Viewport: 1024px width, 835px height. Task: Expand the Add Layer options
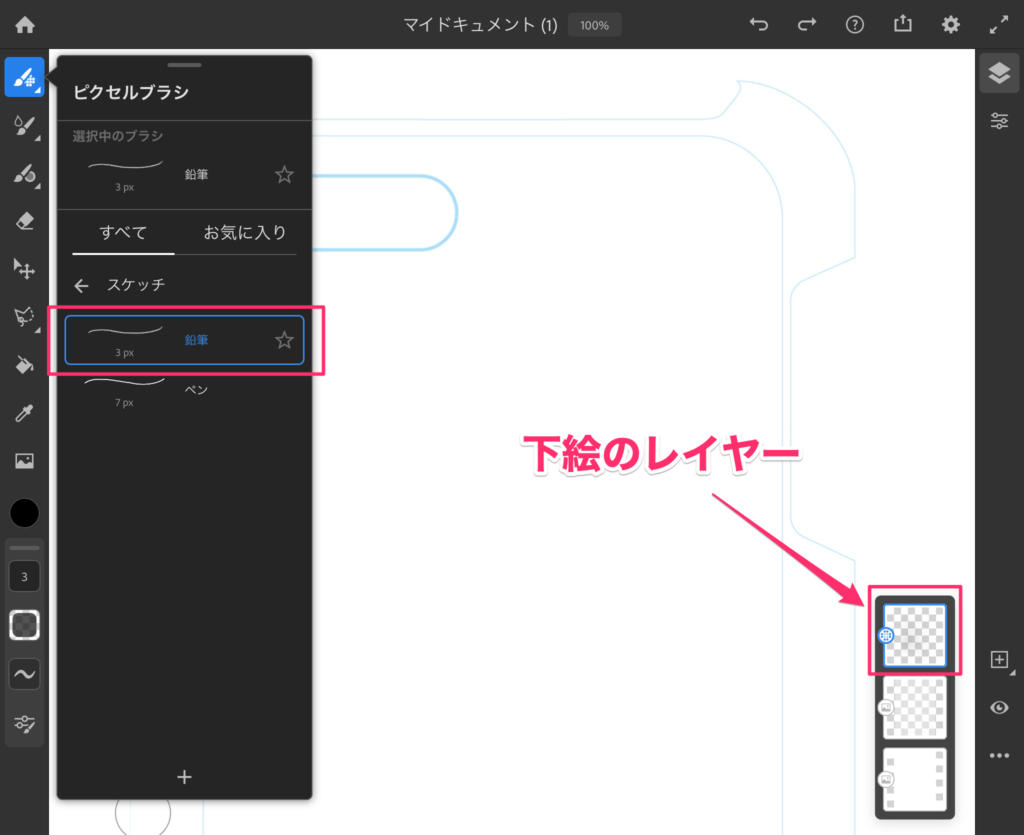(x=999, y=660)
